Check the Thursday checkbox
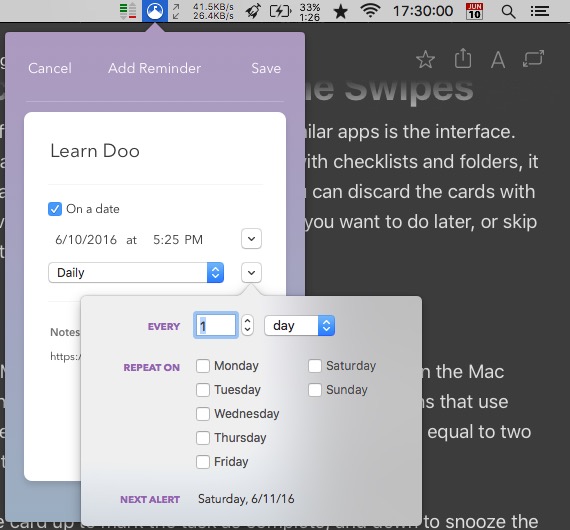570x530 pixels. point(203,438)
